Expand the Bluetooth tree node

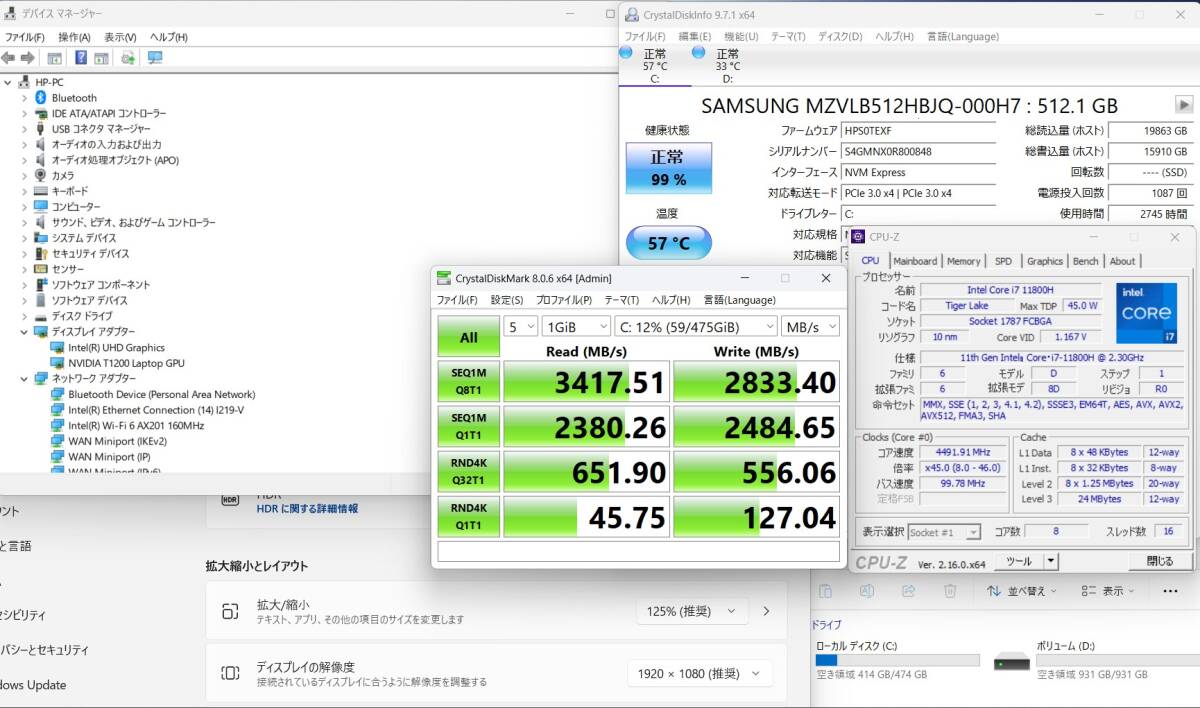pos(24,98)
